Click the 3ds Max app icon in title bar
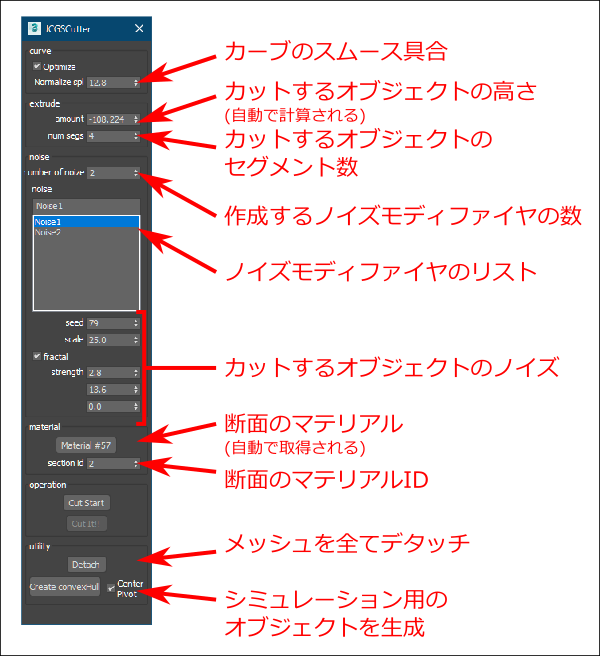600x656 pixels. [34, 28]
